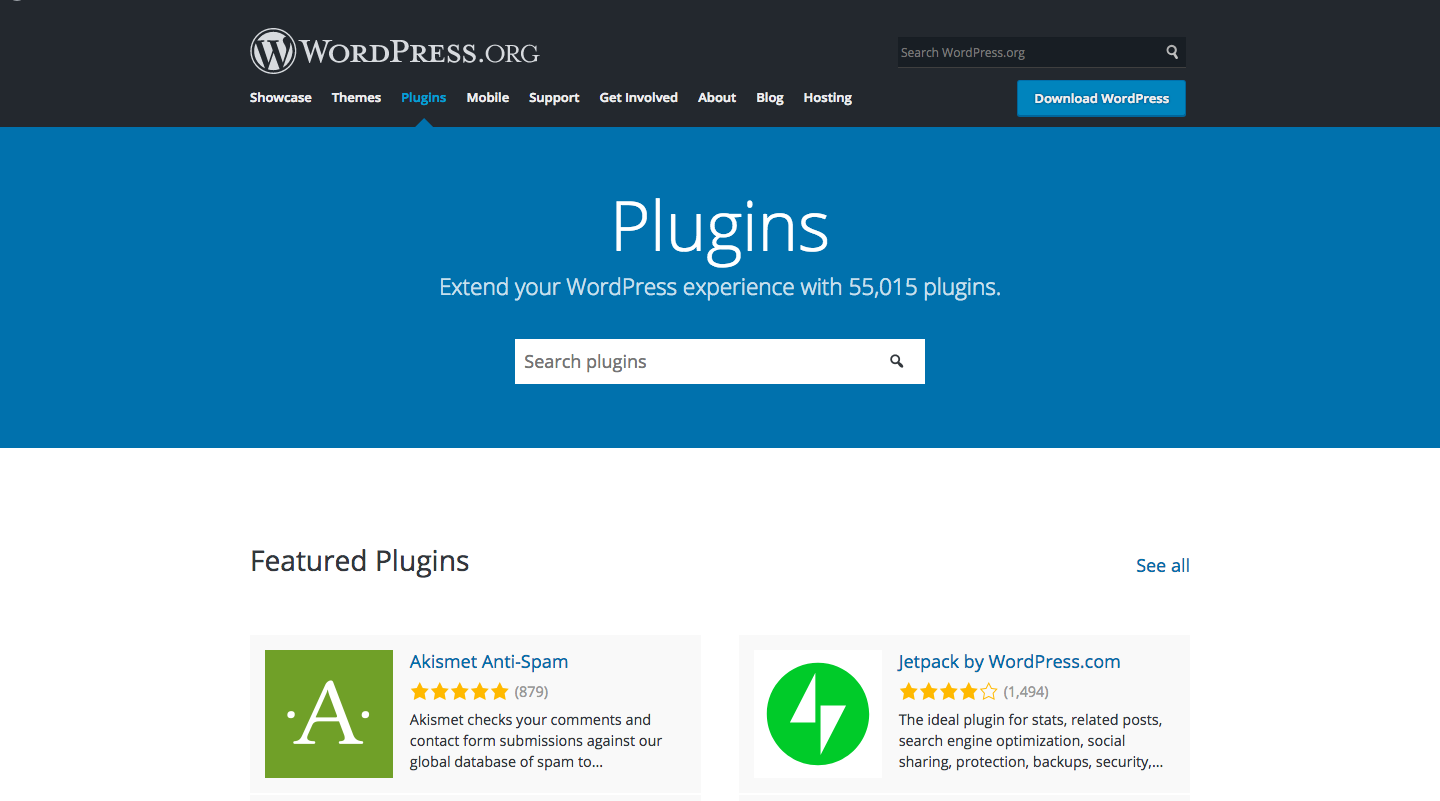The width and height of the screenshot is (1440, 801).
Task: Navigate to Support in the header
Action: (554, 97)
